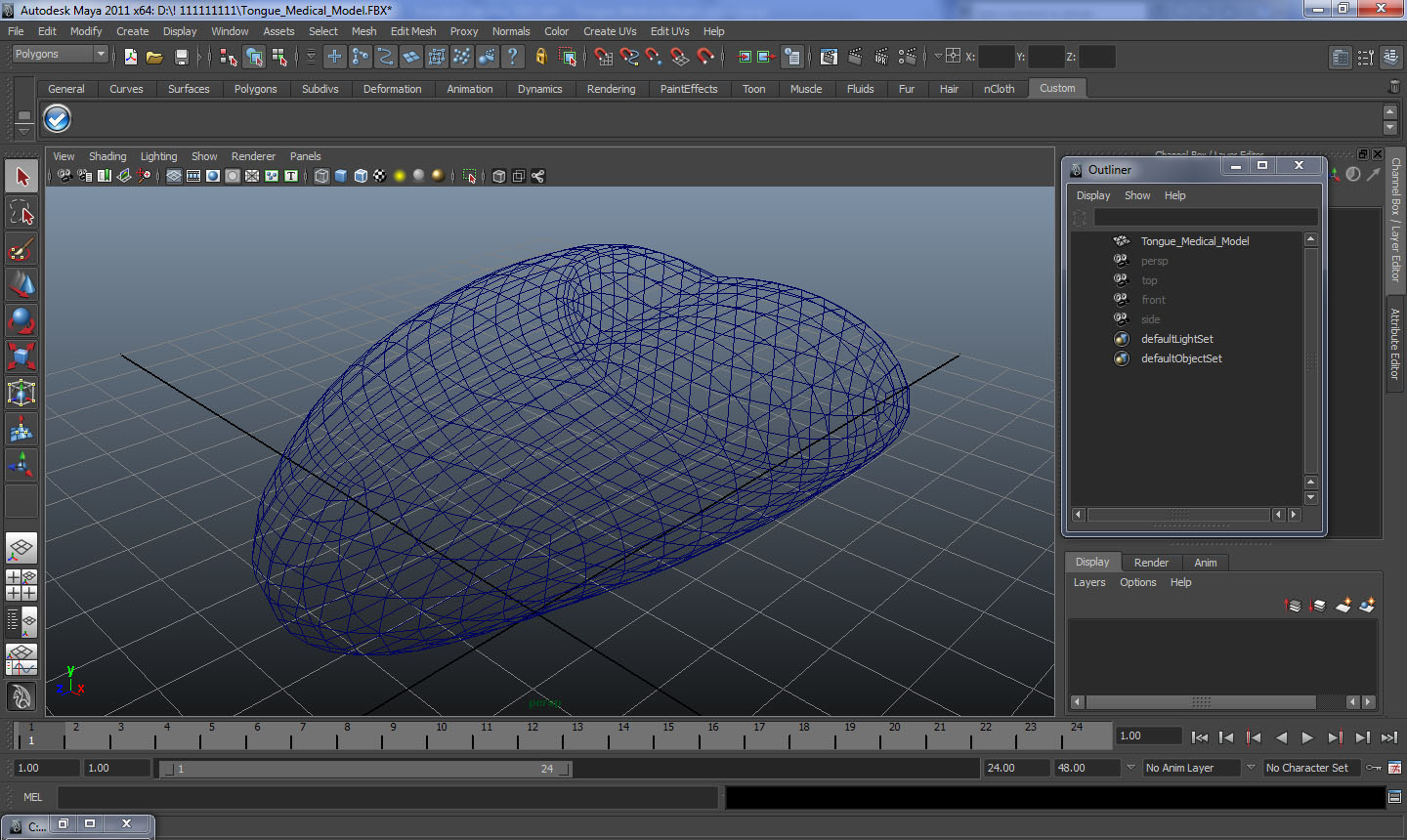The height and width of the screenshot is (840, 1407).
Task: Toggle Select by component type mode
Action: point(279,57)
